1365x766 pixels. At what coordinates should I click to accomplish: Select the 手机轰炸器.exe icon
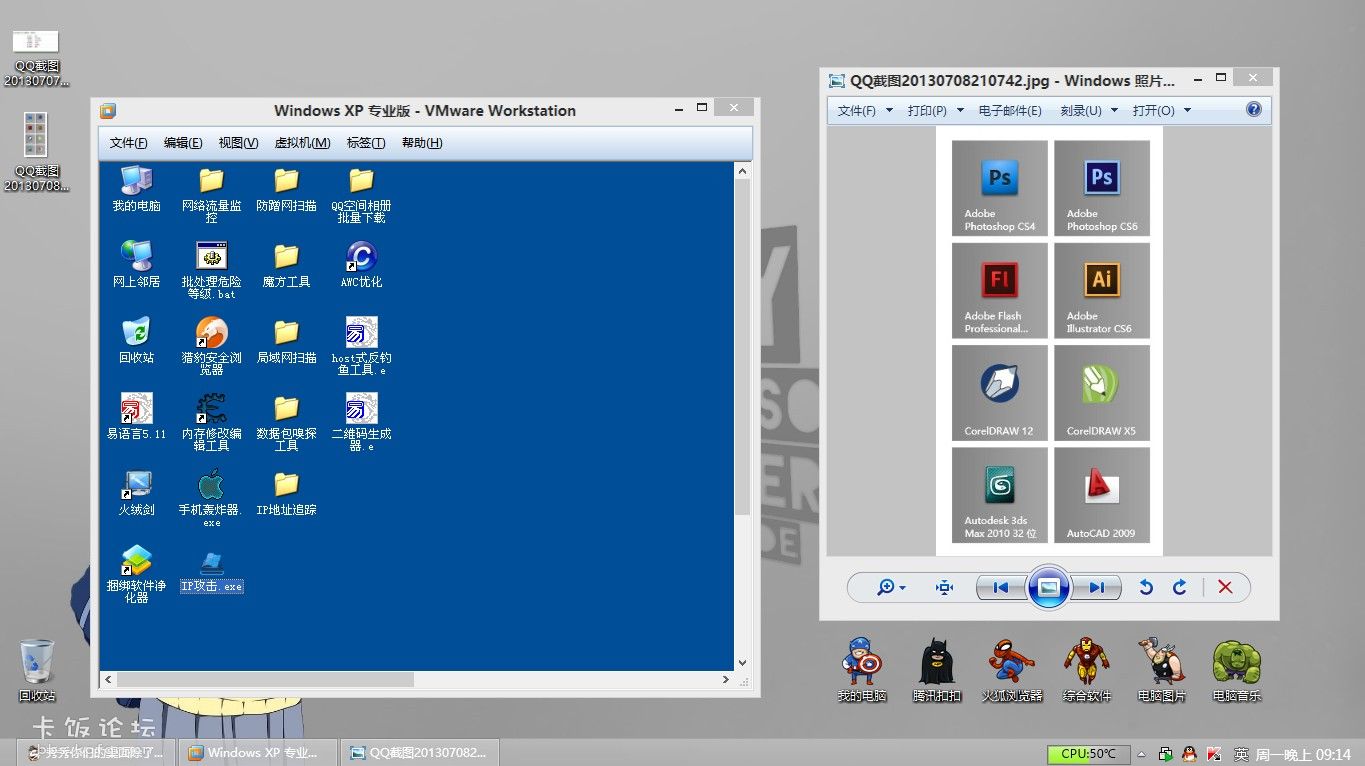[x=211, y=499]
